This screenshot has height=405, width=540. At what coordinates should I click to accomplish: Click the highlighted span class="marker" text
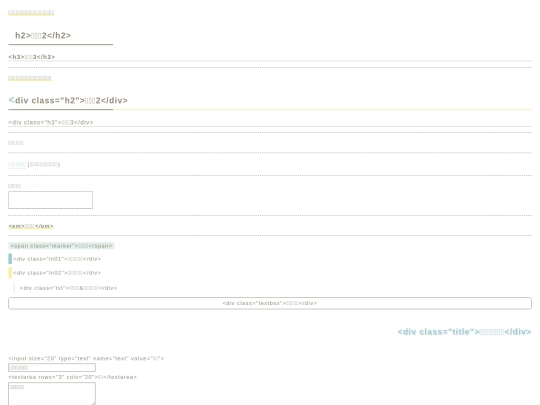(x=61, y=246)
